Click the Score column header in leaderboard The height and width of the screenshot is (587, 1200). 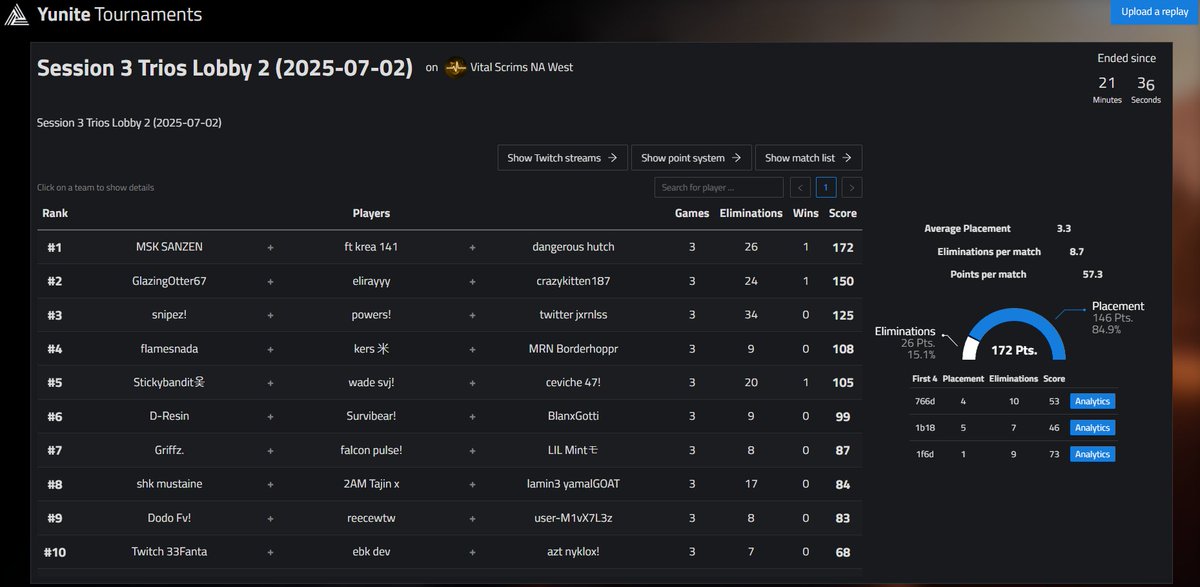tap(843, 213)
